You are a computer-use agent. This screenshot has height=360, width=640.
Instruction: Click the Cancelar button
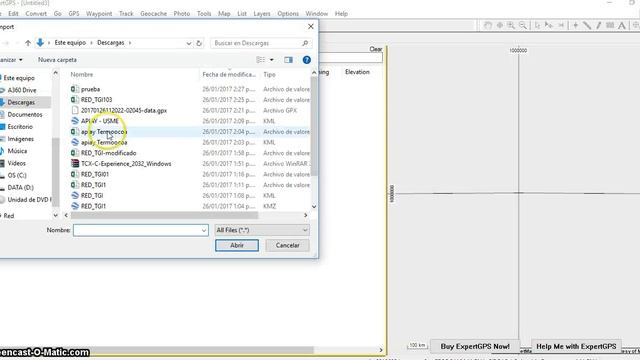point(287,245)
